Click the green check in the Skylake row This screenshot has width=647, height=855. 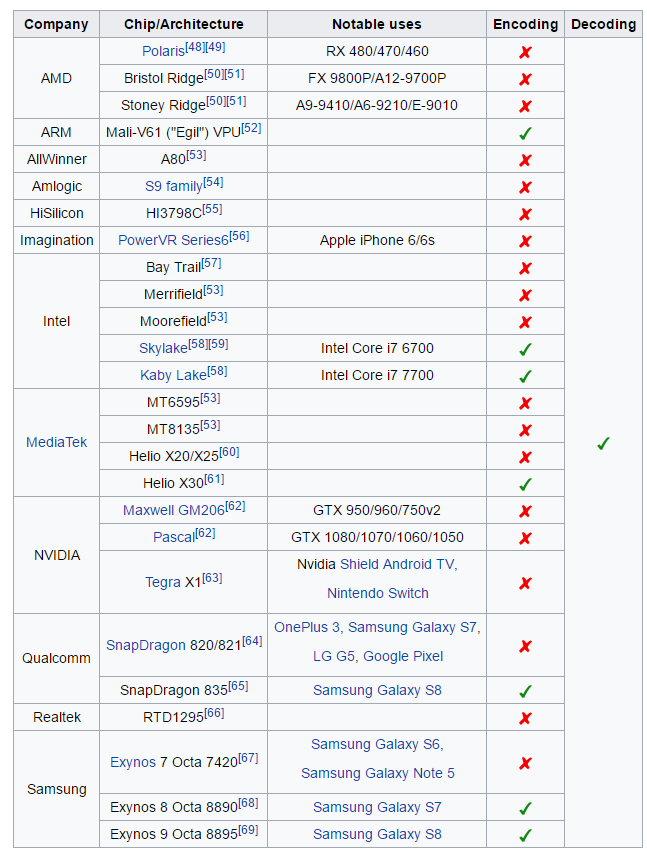pos(525,349)
